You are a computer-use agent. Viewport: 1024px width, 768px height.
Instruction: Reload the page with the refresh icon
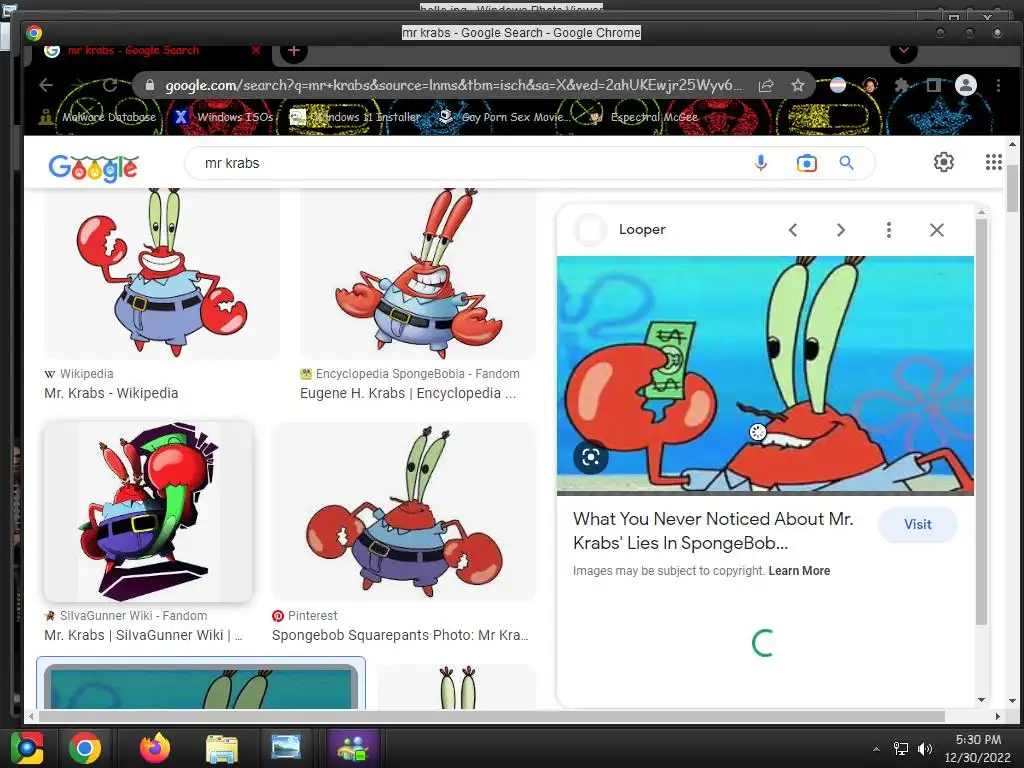(x=110, y=85)
